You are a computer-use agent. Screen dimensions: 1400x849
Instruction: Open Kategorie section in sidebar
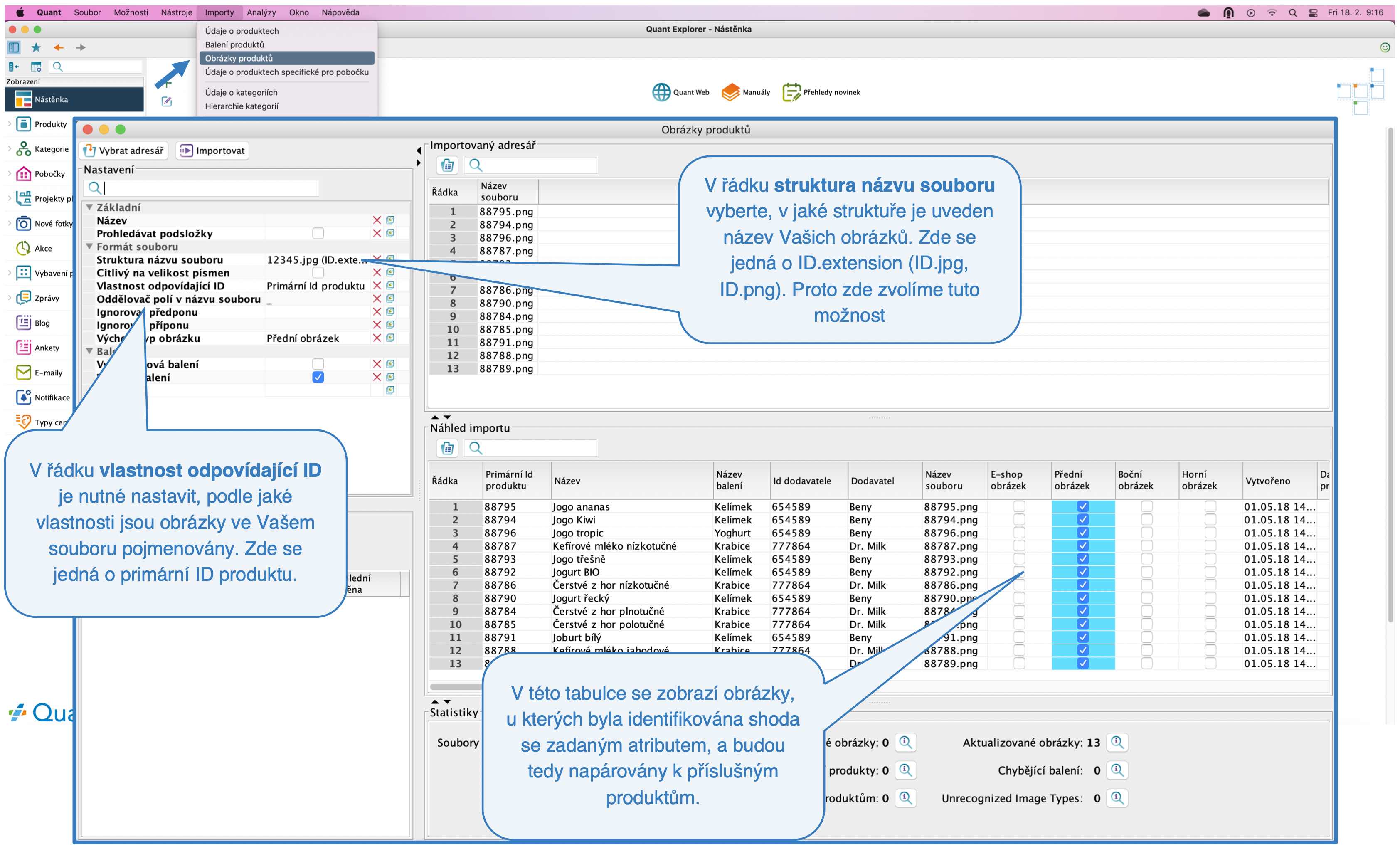(x=42, y=149)
